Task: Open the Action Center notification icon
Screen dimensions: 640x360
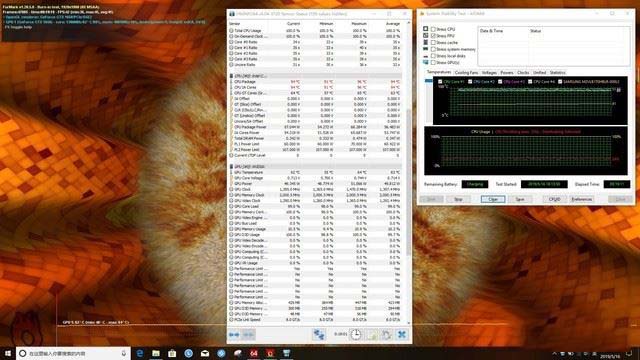Action: [629, 354]
